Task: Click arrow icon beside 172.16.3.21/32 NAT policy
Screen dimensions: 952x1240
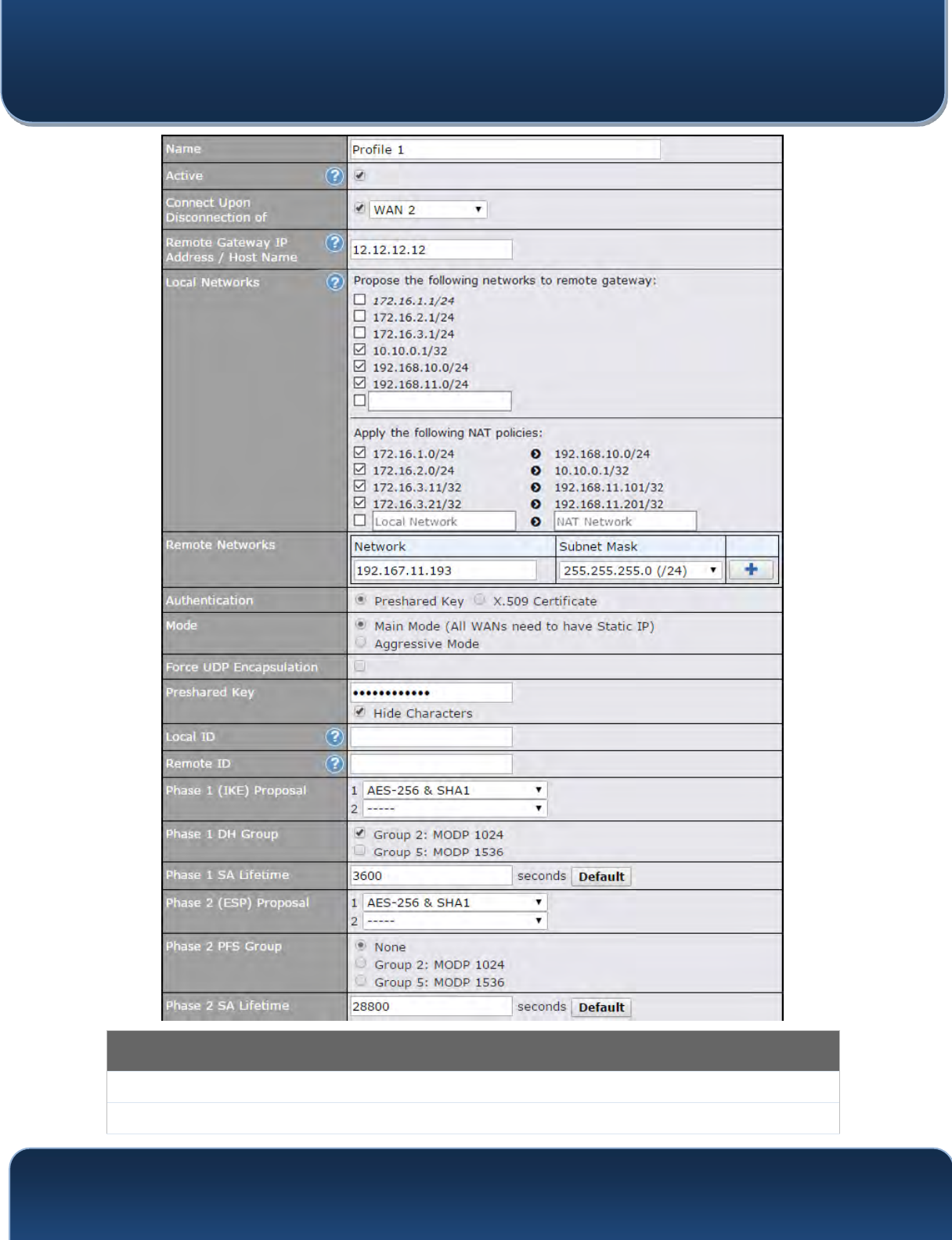Action: pos(535,504)
